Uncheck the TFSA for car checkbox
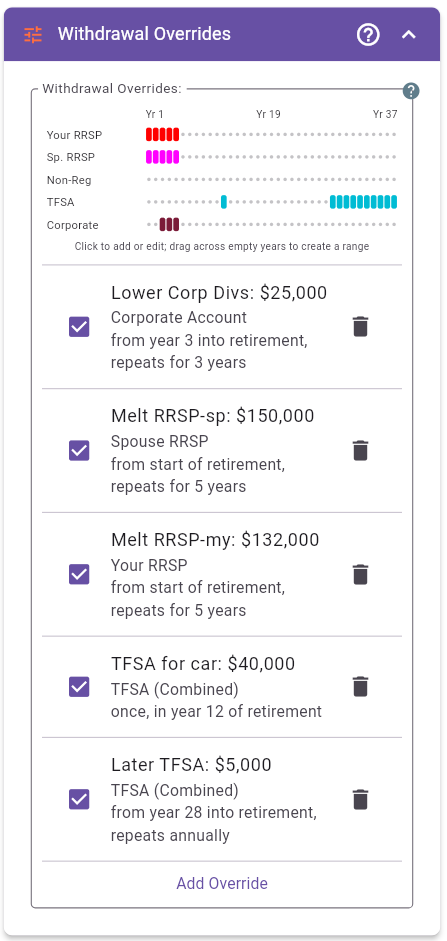Viewport: 447px width, 941px height. [x=79, y=687]
